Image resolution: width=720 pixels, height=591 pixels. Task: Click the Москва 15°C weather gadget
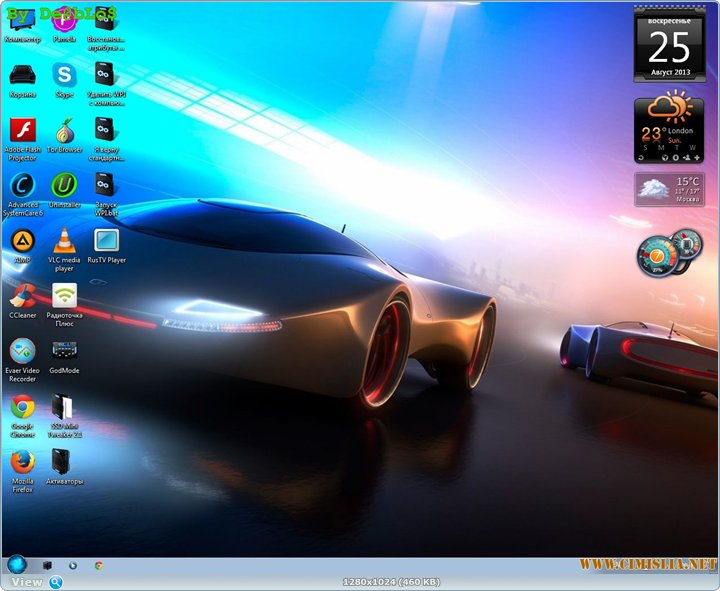668,189
